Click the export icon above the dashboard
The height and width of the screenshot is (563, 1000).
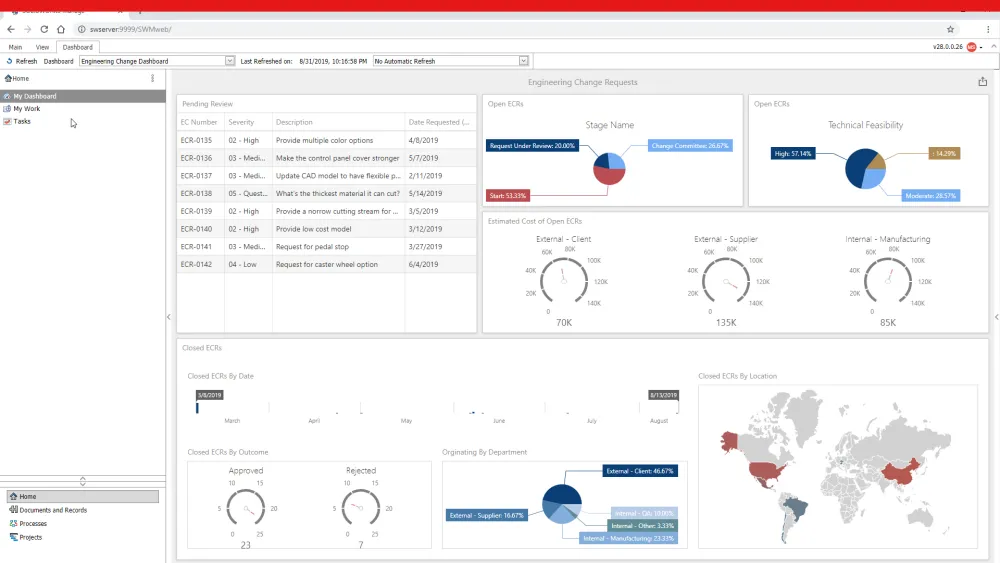(982, 82)
